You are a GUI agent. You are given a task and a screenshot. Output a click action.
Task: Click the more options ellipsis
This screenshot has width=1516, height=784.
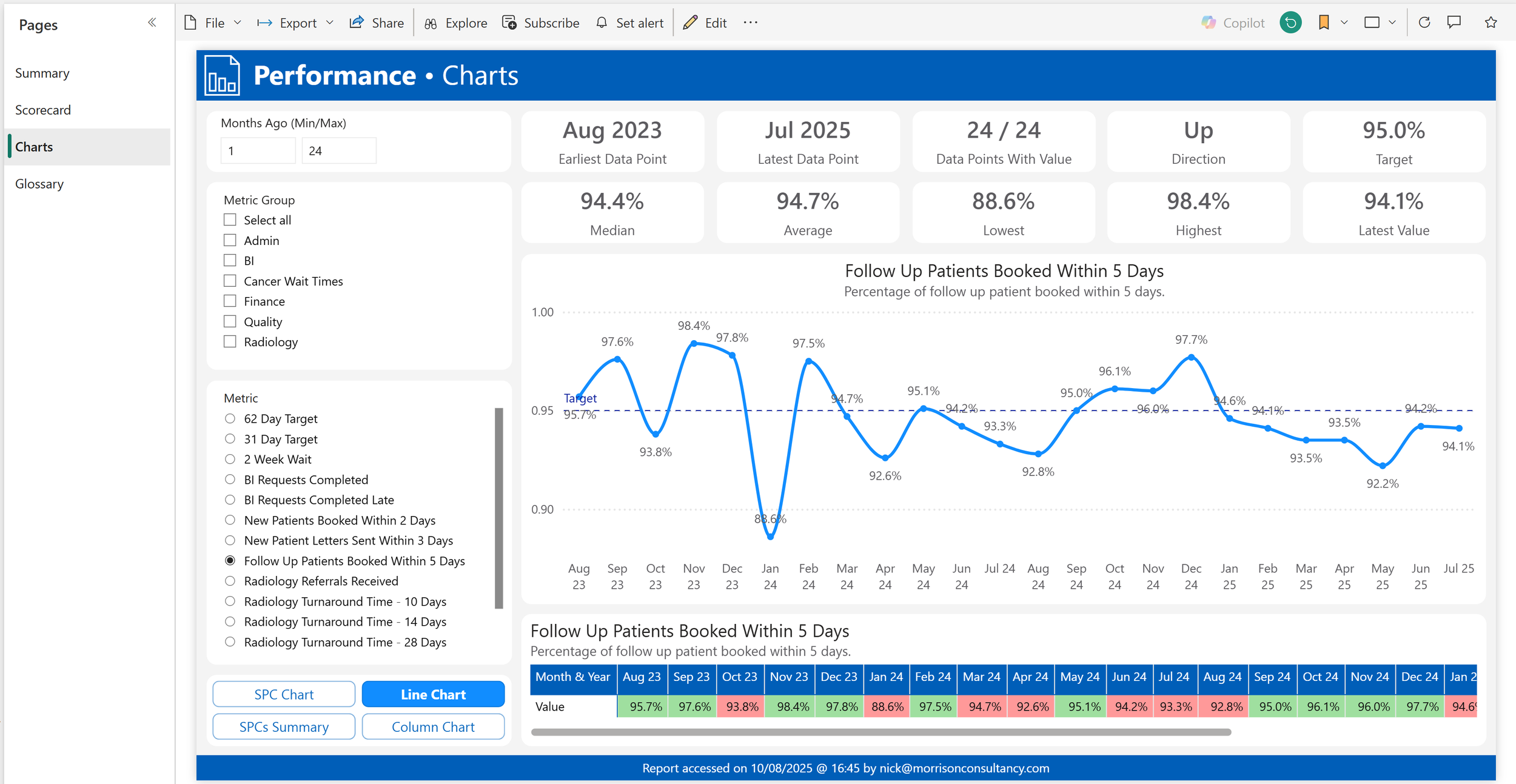tap(750, 23)
